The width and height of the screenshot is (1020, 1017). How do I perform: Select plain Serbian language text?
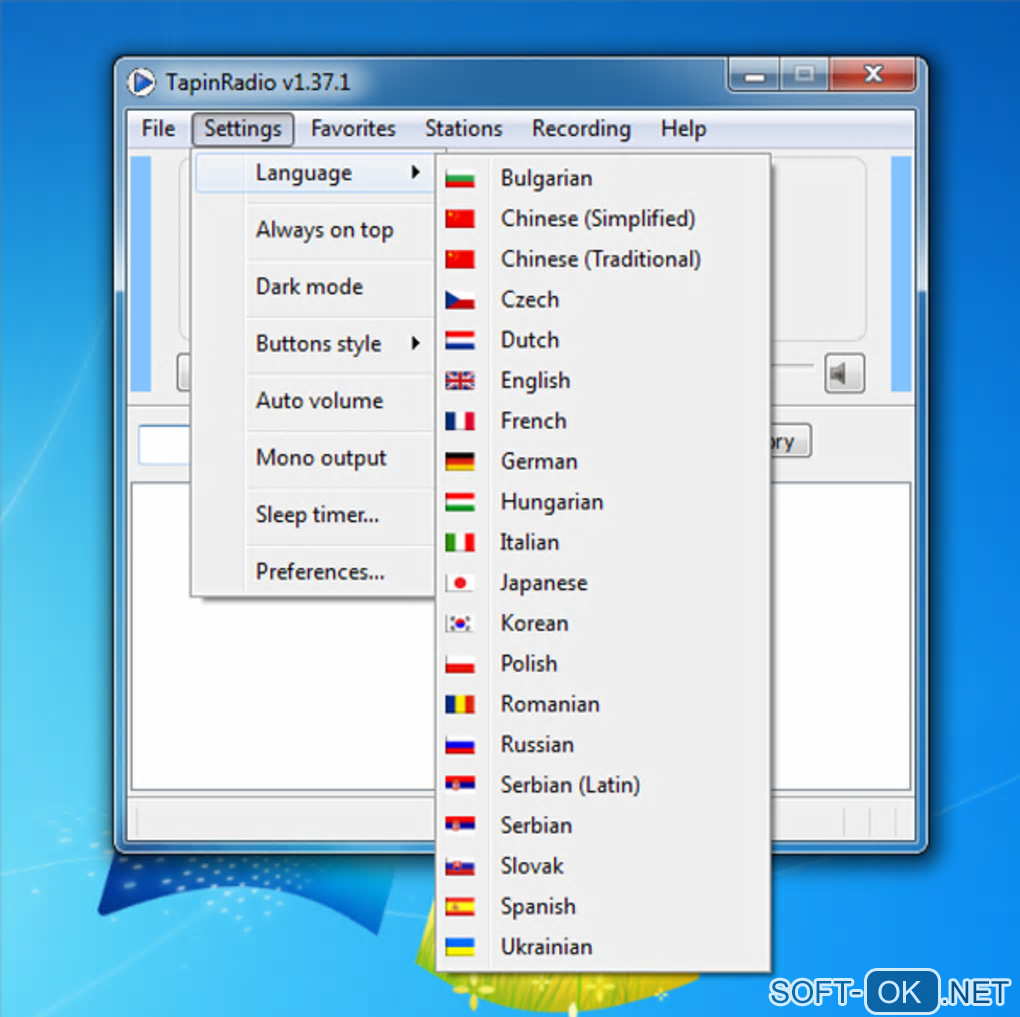(x=537, y=825)
